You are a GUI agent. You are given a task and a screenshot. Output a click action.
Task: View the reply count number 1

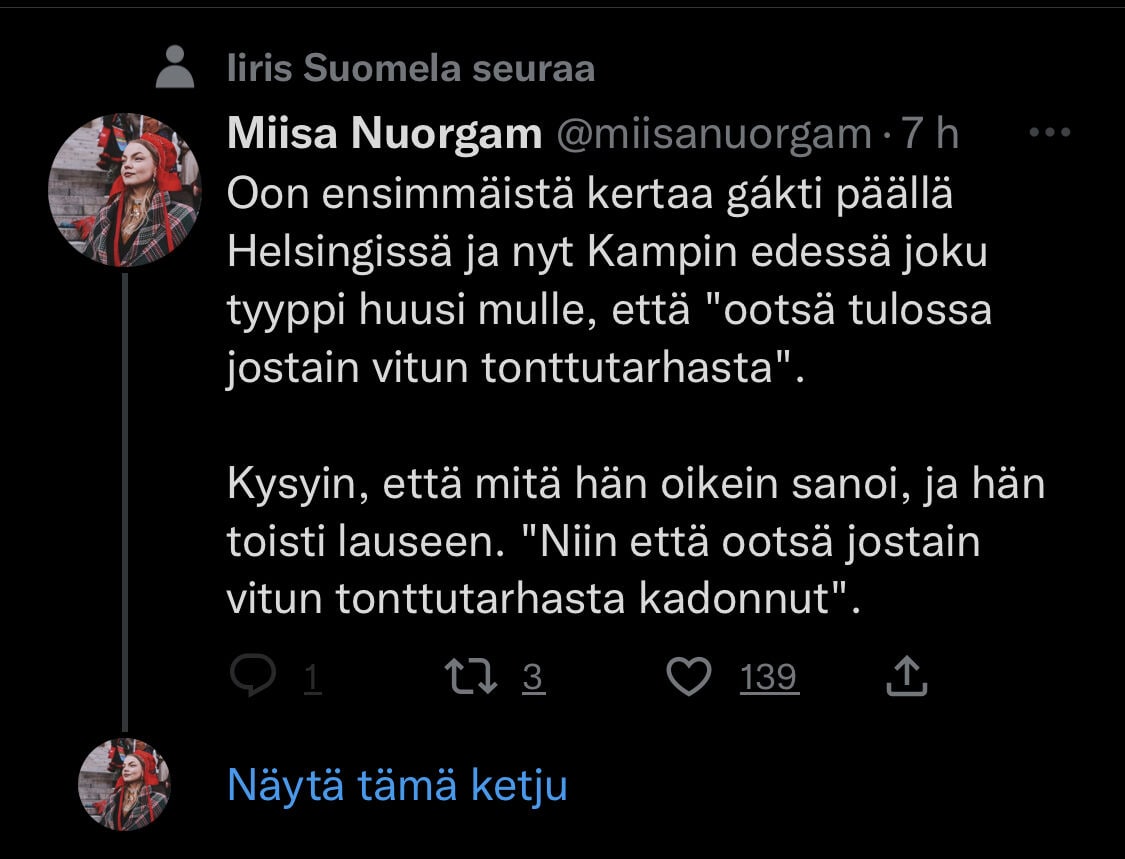[x=311, y=679]
